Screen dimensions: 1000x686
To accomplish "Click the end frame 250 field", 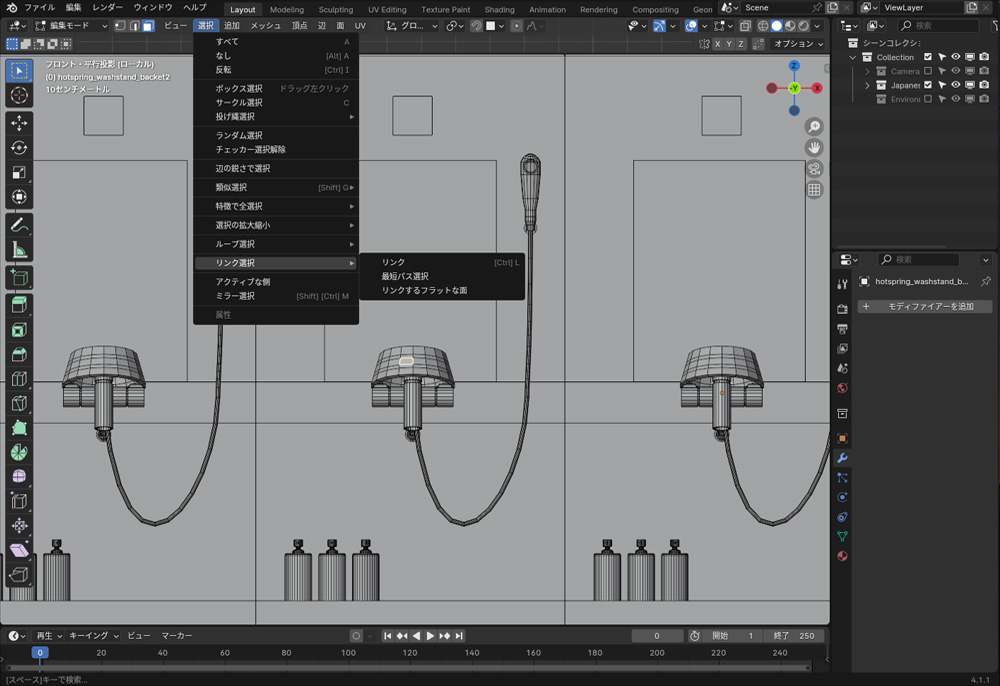I will click(796, 636).
